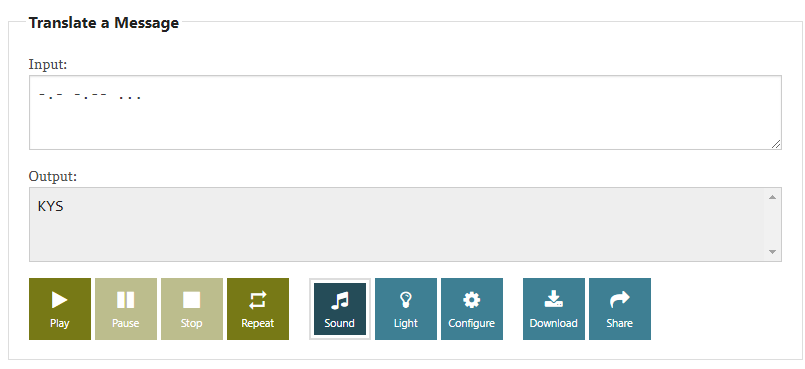Play the Morse code message
Viewport: 805px width, 369px height.
(x=60, y=309)
